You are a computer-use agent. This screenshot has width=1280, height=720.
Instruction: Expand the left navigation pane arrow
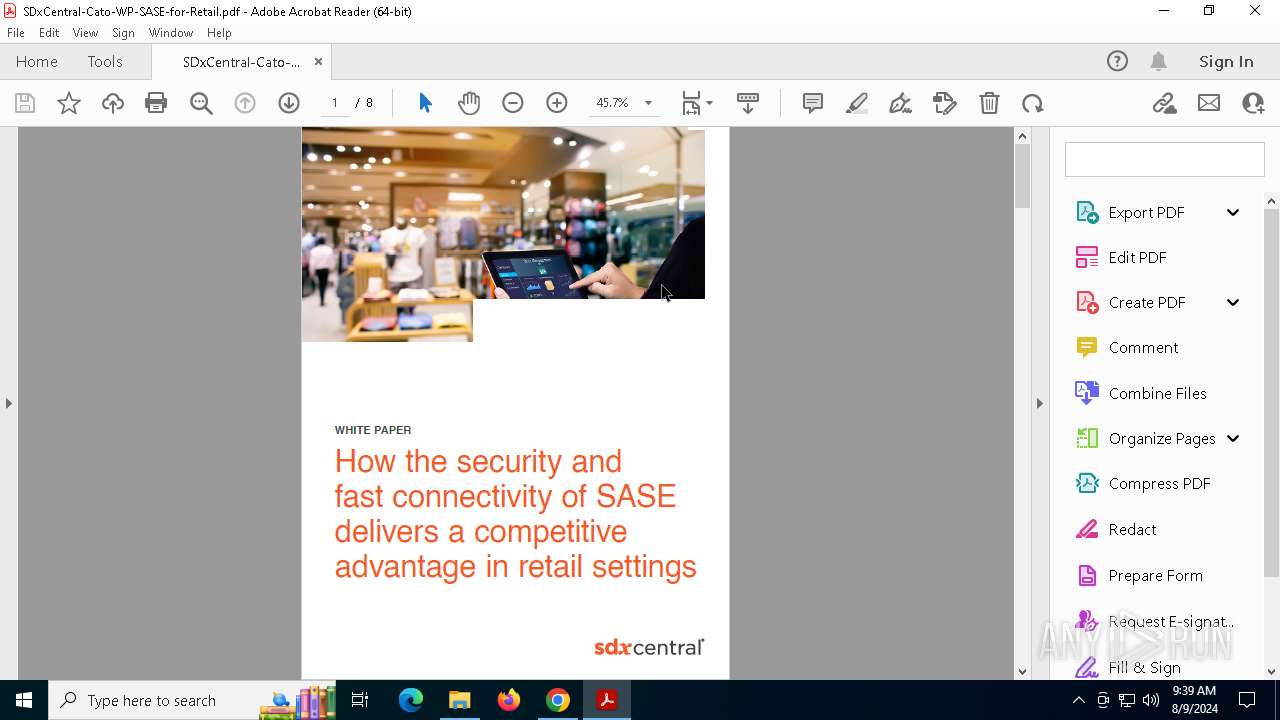pos(9,403)
